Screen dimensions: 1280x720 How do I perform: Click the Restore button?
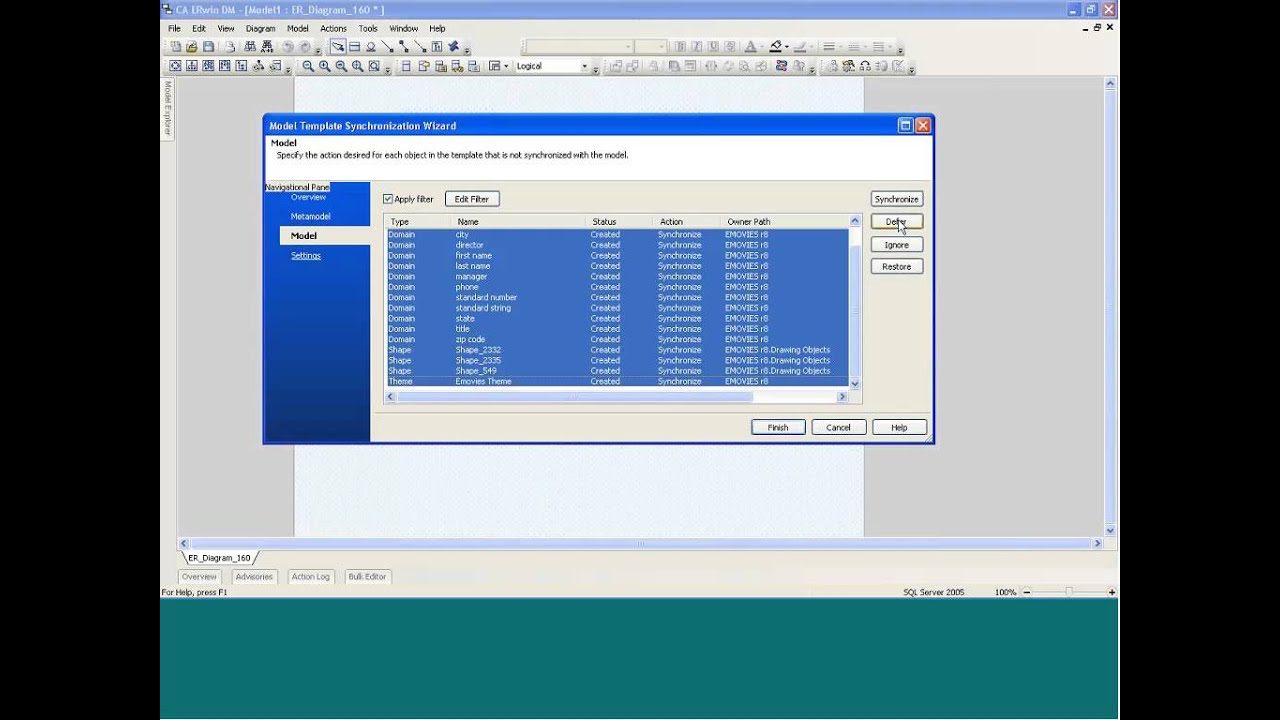pyautogui.click(x=896, y=267)
